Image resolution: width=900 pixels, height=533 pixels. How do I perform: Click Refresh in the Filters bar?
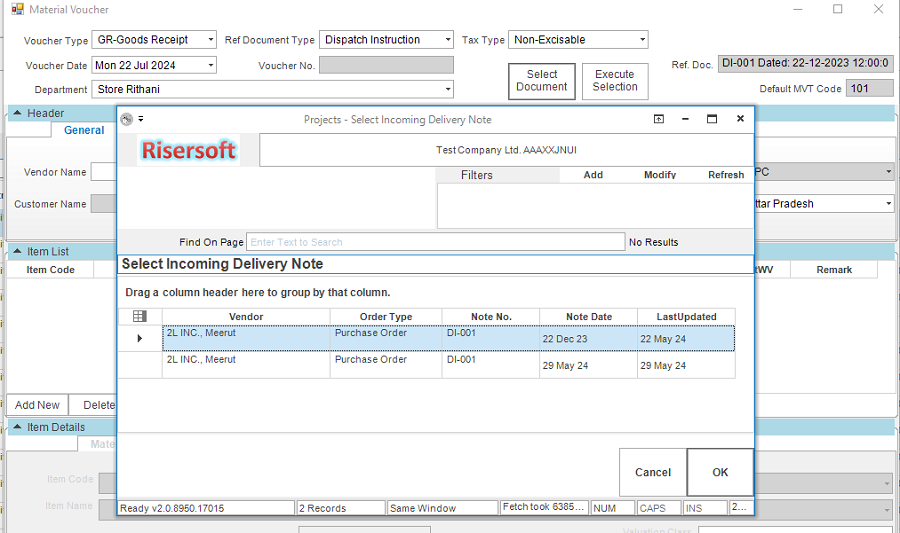(725, 175)
